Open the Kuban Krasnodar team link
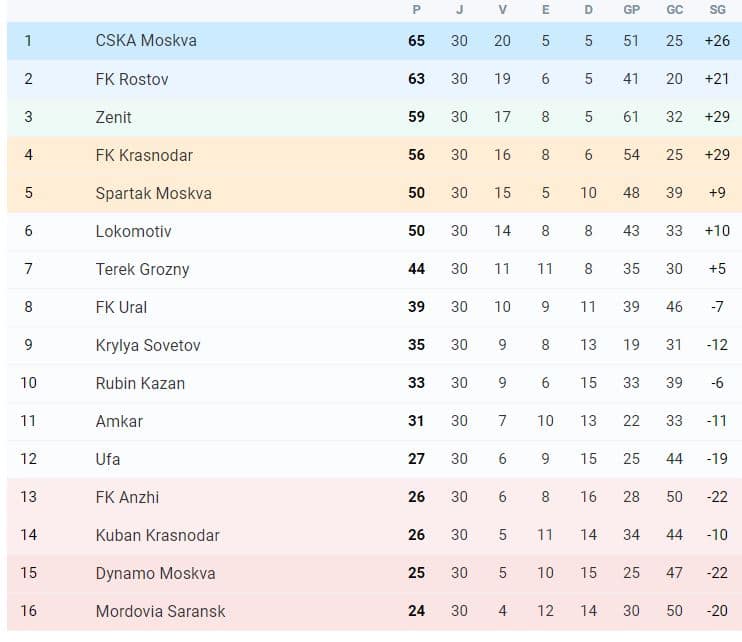742x642 pixels. (x=157, y=535)
